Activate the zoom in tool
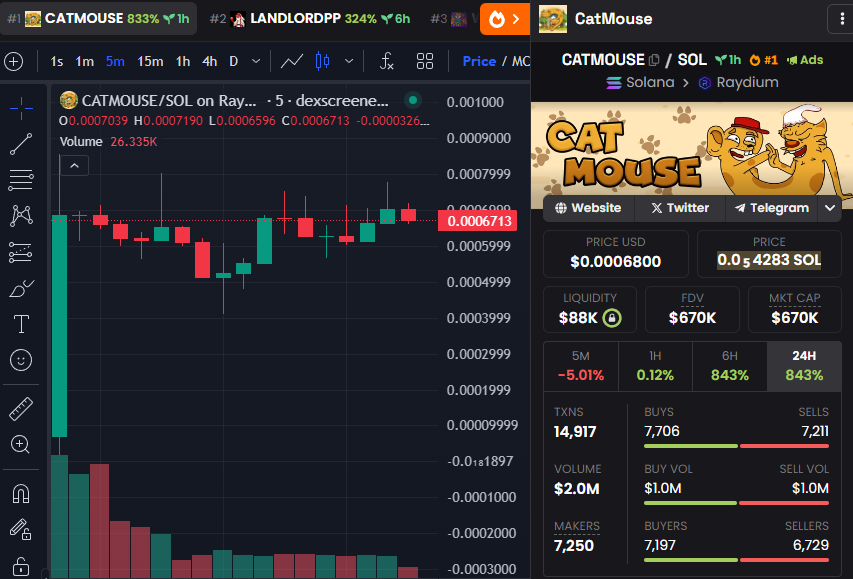 (21, 445)
